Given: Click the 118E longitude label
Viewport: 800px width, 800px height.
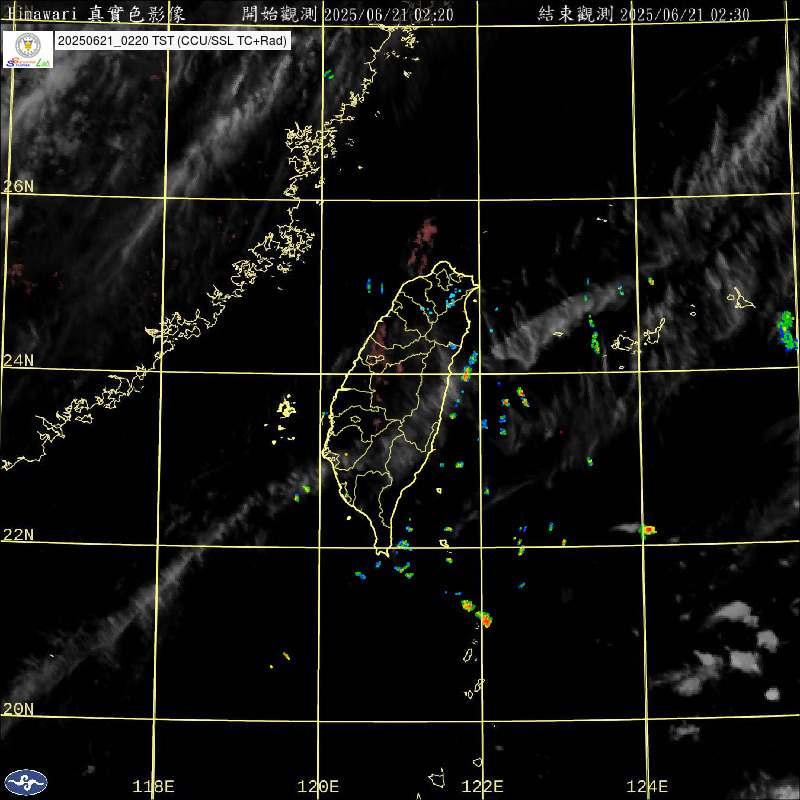Looking at the screenshot, I should 154,786.
